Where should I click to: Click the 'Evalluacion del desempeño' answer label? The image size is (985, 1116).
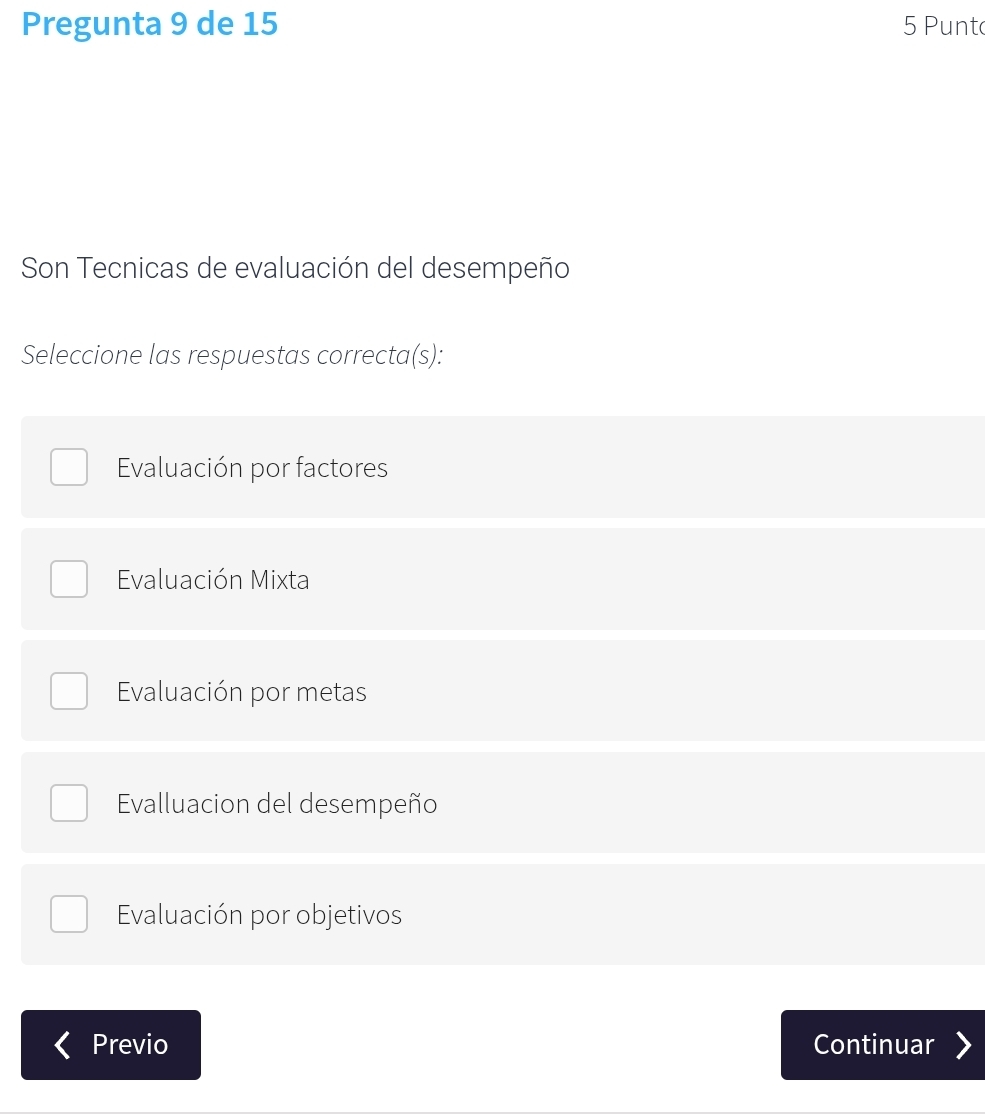pos(277,804)
